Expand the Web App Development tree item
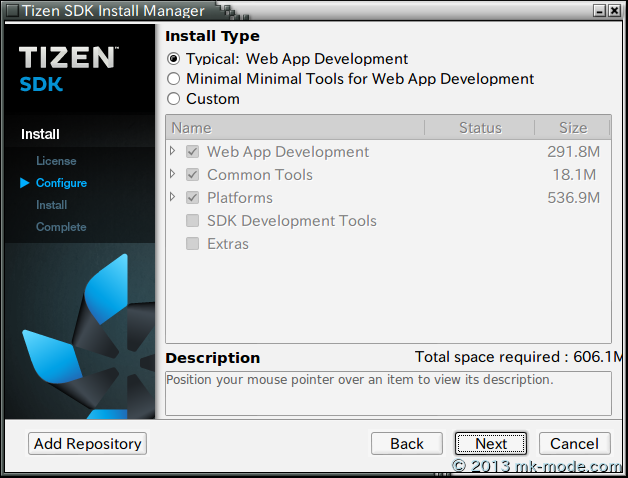This screenshot has width=628, height=478. [x=173, y=151]
